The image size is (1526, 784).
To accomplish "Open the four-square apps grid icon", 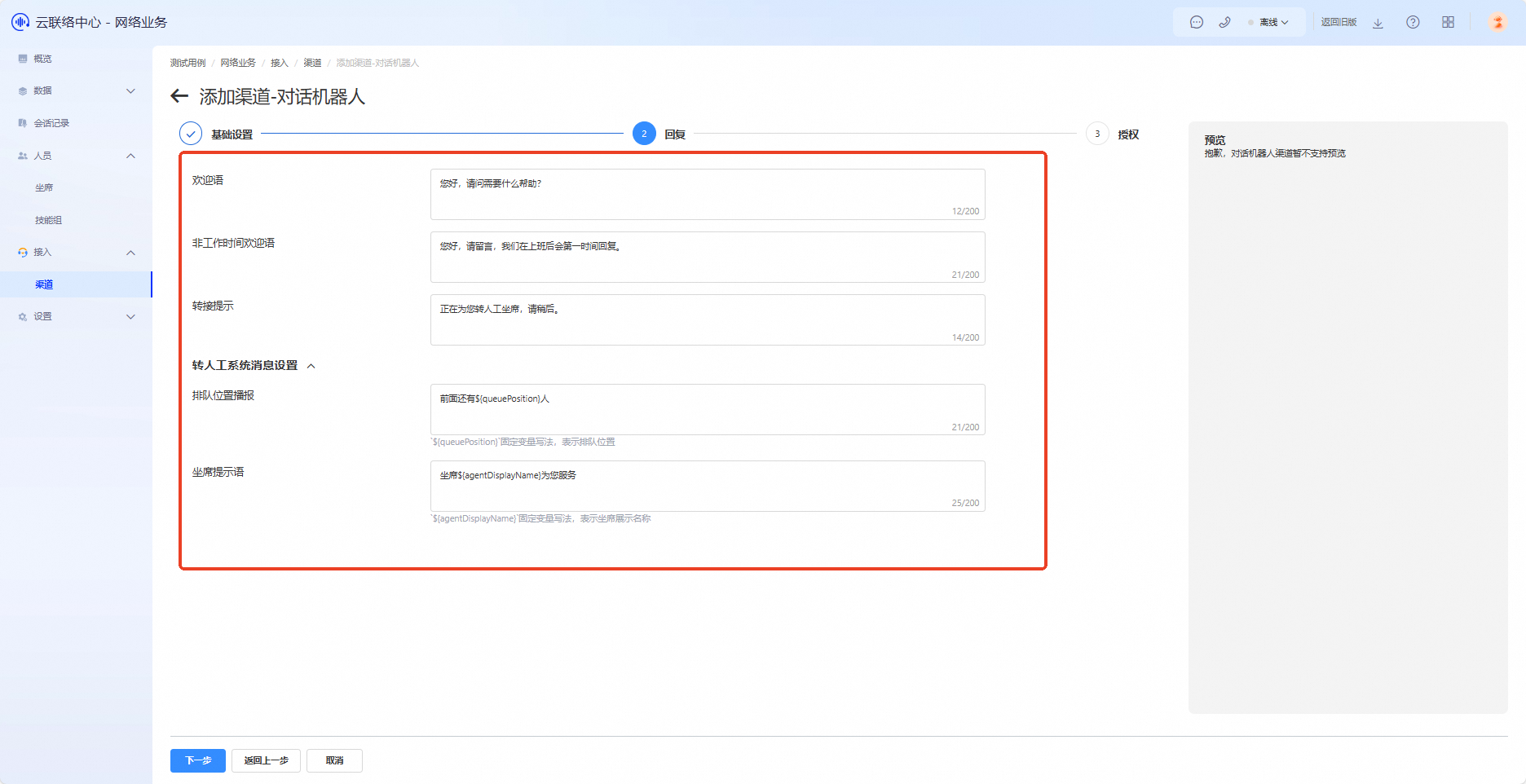I will (1448, 22).
